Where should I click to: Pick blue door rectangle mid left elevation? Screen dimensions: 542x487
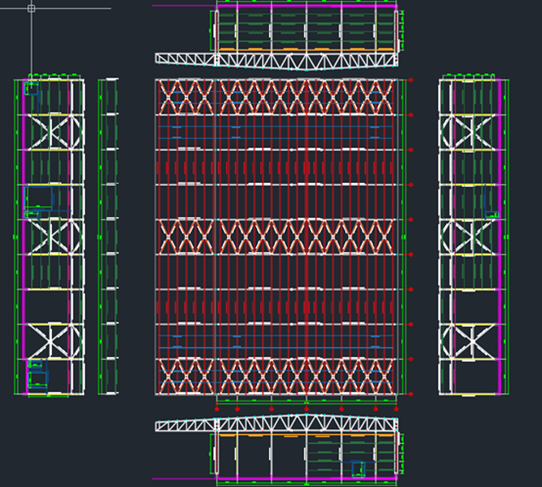tap(39, 198)
